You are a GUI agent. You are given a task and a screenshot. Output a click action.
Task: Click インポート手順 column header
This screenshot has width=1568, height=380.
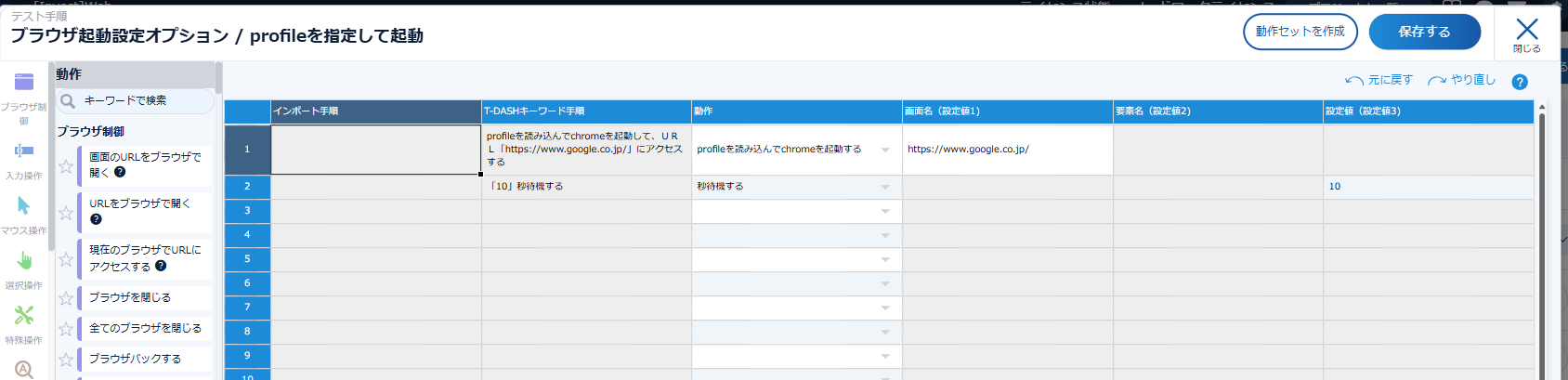click(376, 111)
